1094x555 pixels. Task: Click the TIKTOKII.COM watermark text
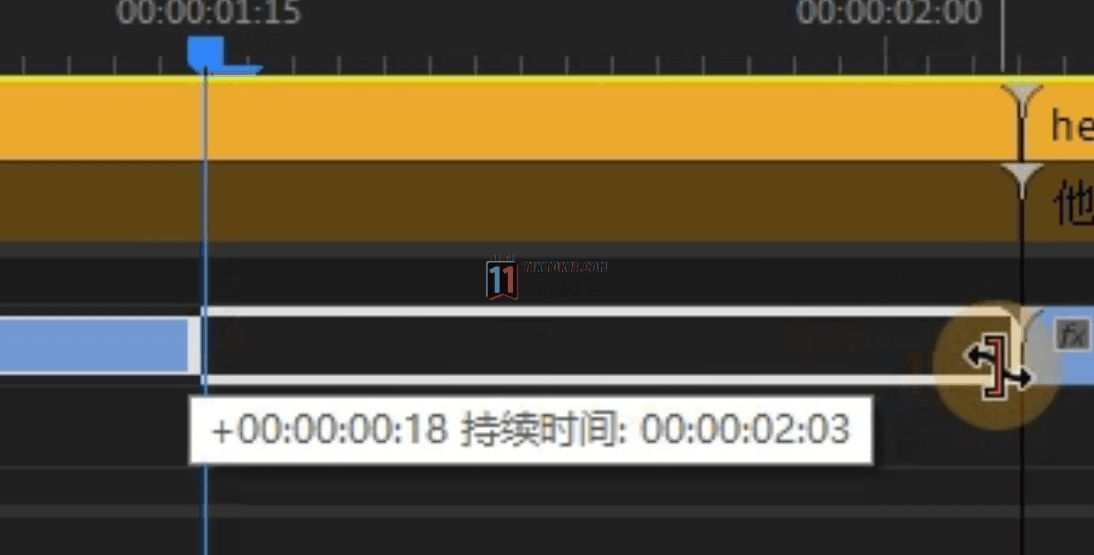(565, 267)
